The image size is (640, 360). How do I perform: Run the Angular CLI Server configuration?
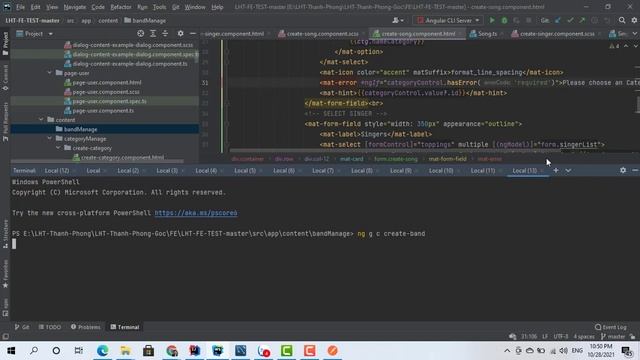point(492,20)
